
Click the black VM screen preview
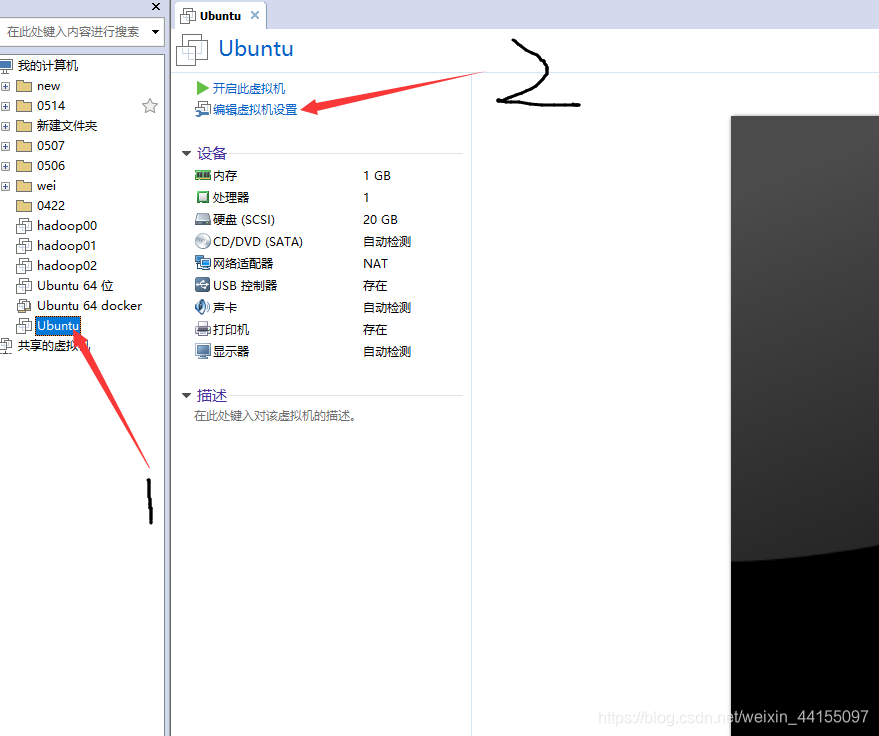[x=805, y=426]
